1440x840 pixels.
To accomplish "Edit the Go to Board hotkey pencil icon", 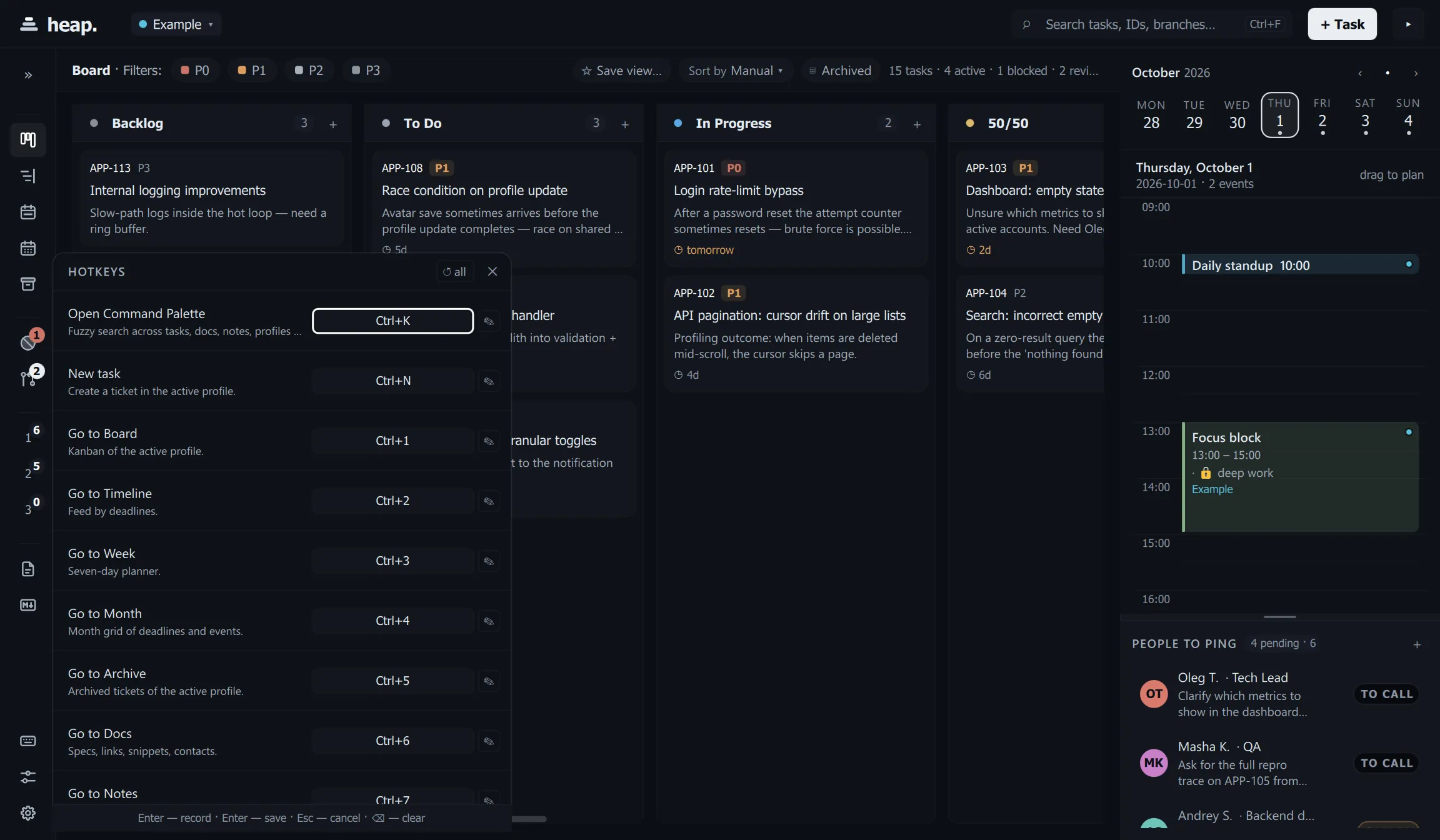I will (489, 441).
